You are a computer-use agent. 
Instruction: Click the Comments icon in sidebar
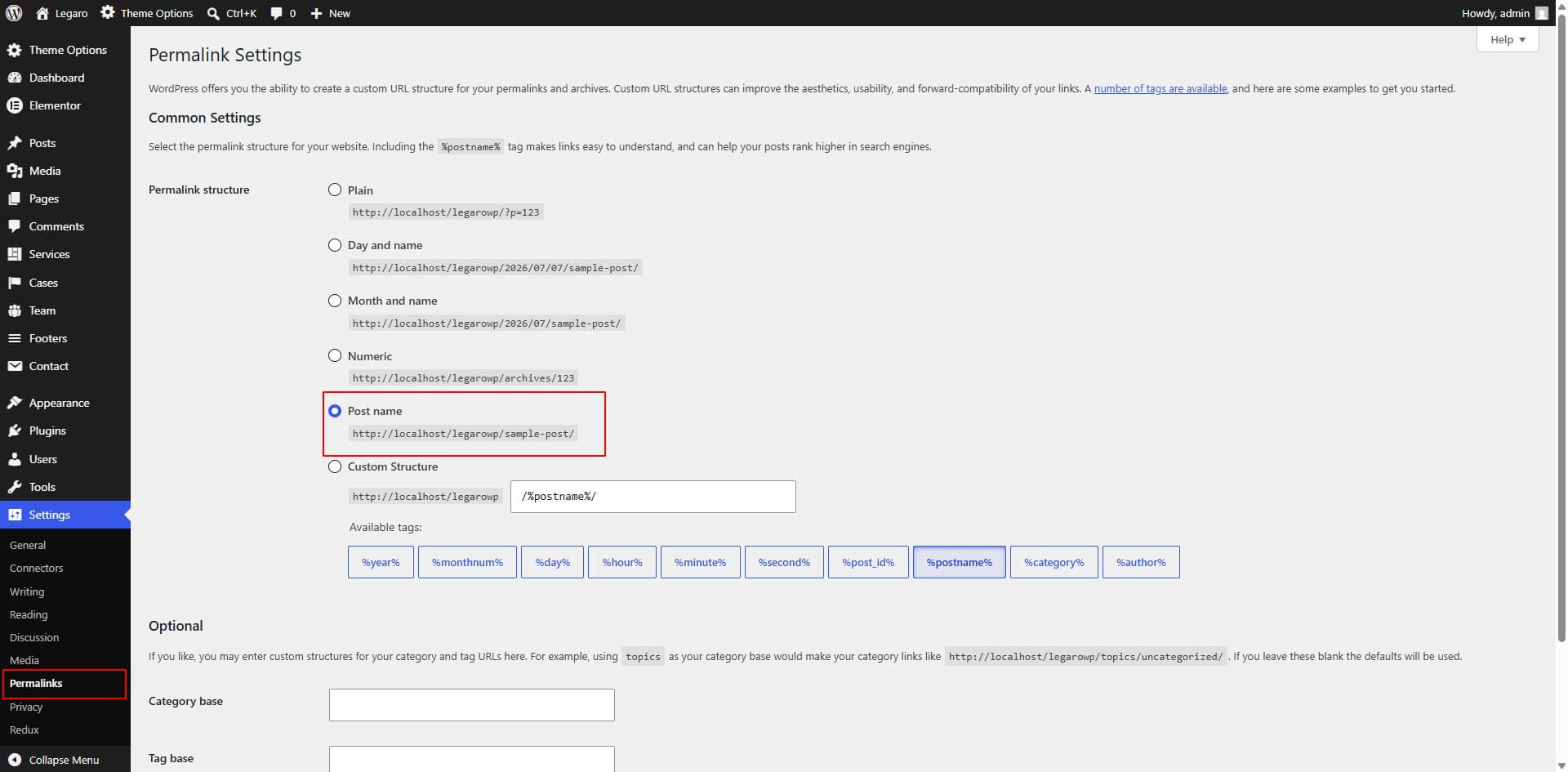pos(15,226)
